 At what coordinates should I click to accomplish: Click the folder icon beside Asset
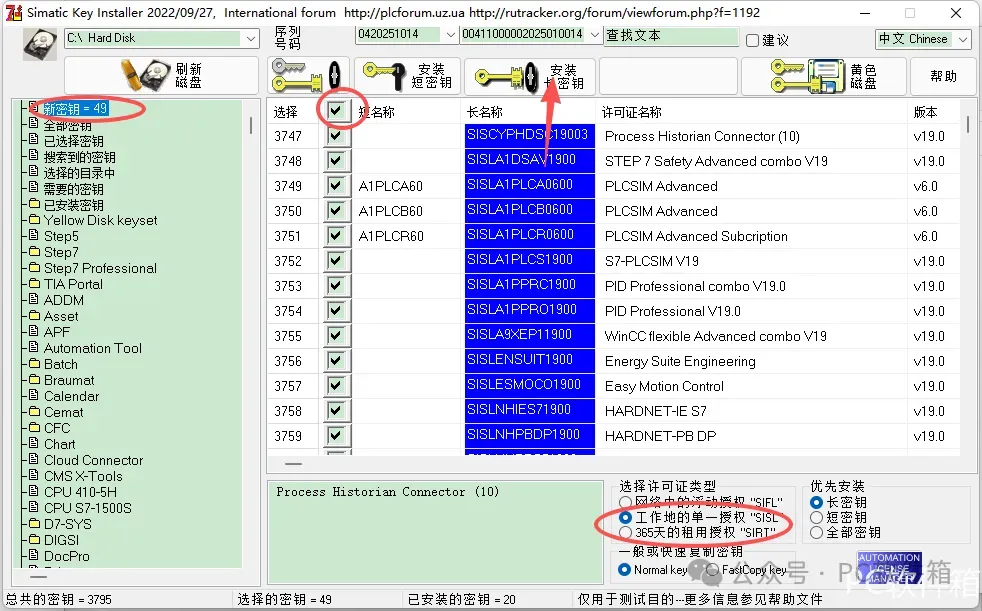[x=34, y=316]
